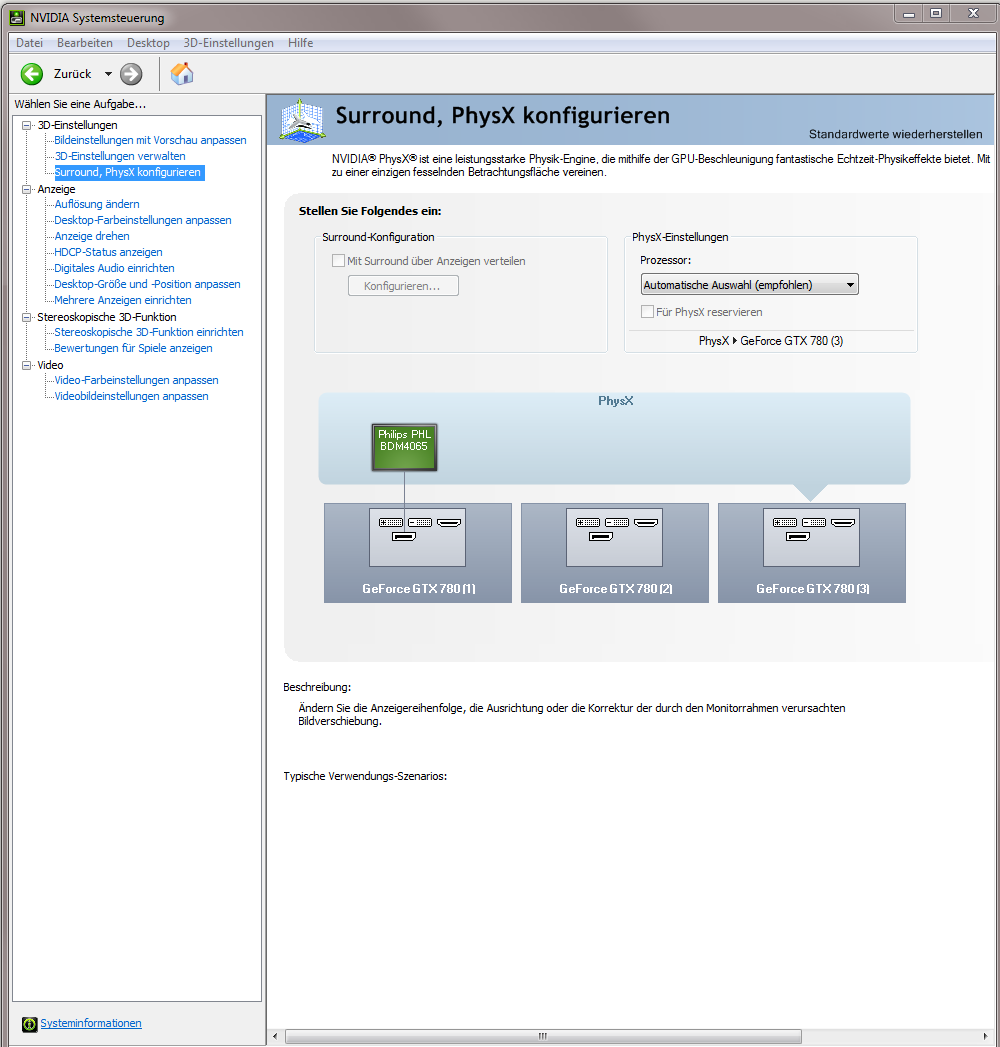Open 3D-Einstellungen verwalten
Image resolution: width=1000 pixels, height=1047 pixels.
(x=120, y=156)
